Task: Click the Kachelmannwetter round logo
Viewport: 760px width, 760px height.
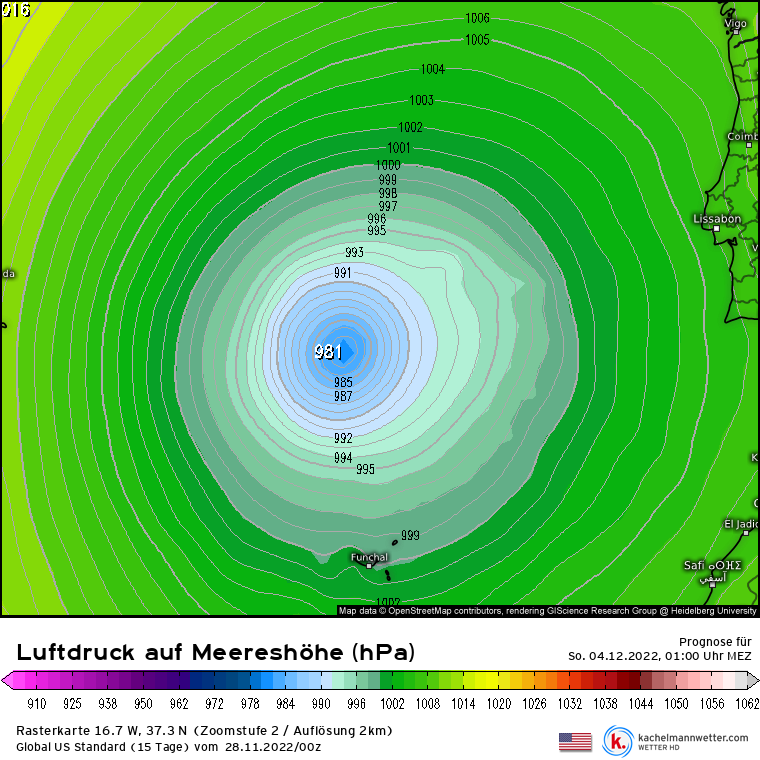Action: (617, 741)
